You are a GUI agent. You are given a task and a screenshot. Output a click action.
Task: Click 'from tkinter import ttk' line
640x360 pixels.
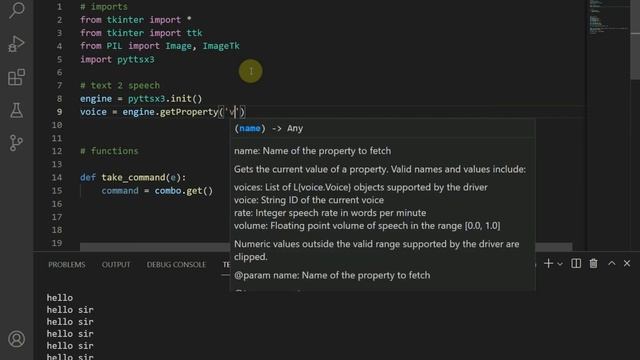pos(141,33)
